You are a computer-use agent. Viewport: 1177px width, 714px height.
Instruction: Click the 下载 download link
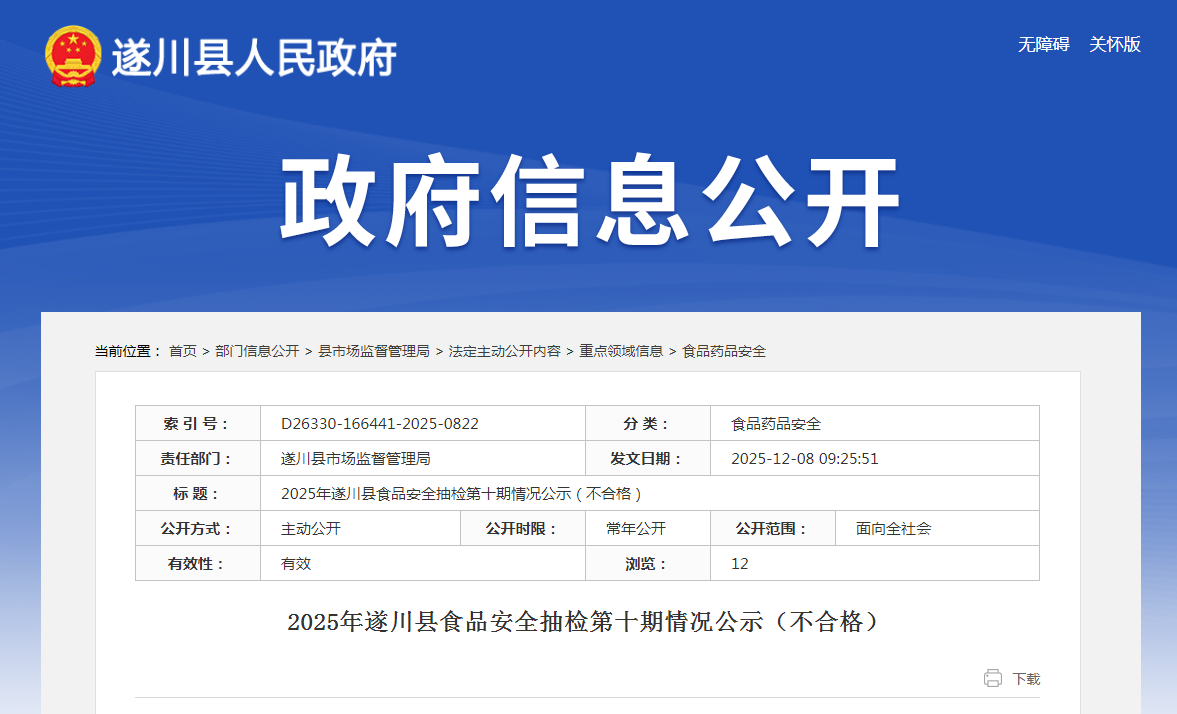coord(1026,679)
